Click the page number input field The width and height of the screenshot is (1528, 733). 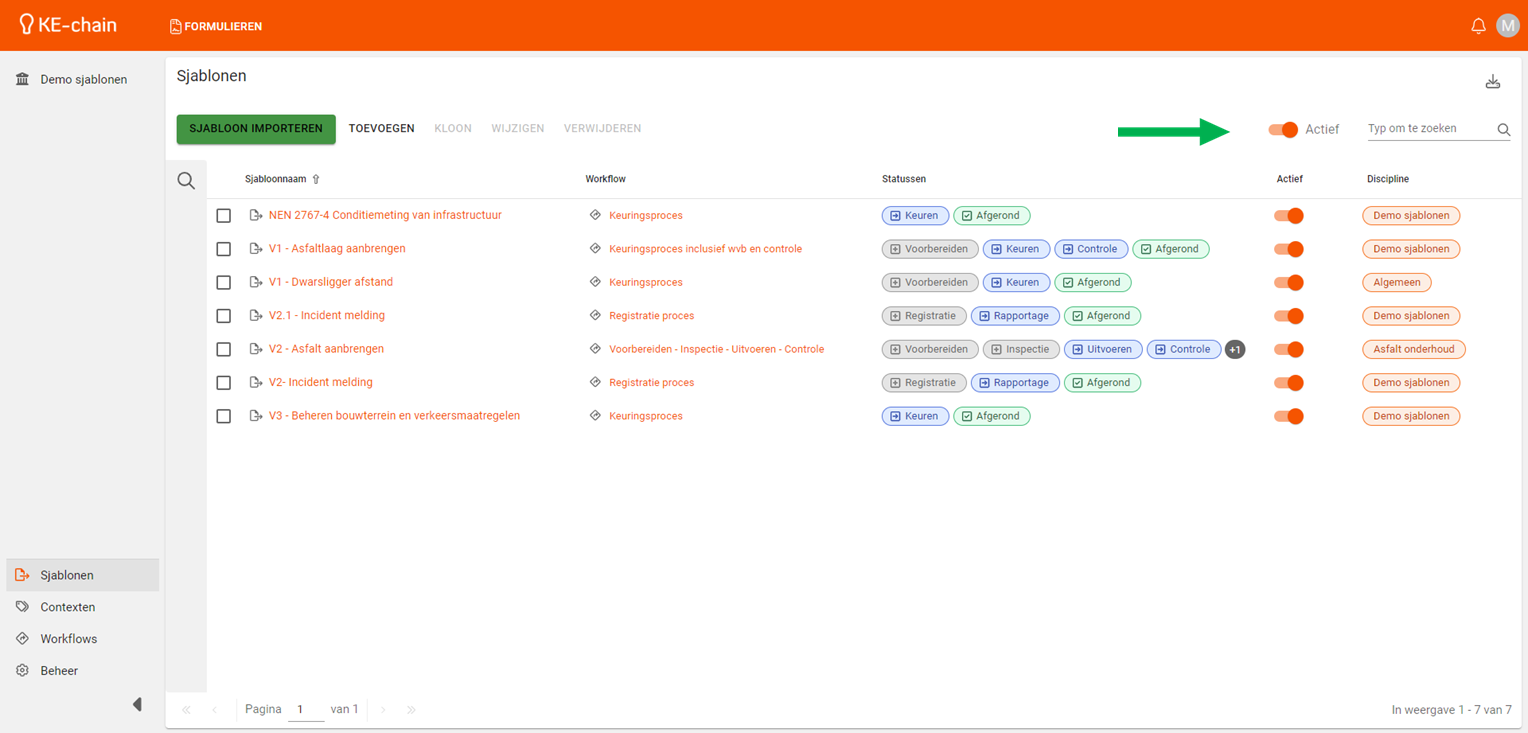pyautogui.click(x=305, y=709)
